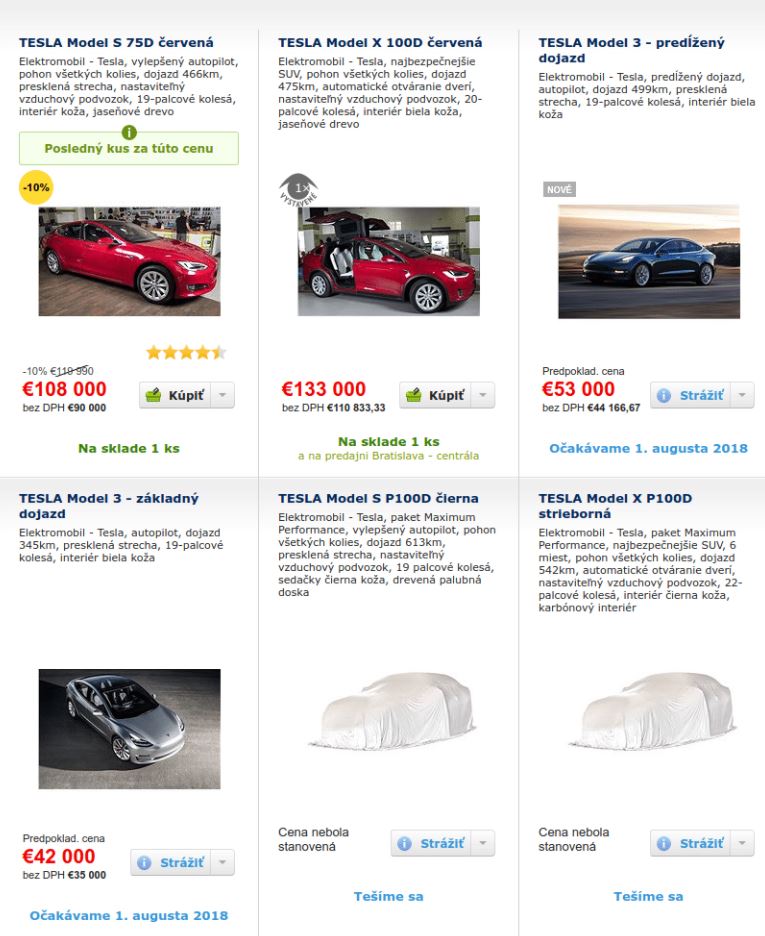Watch the Model 3 základný dojazd with Strážiť
This screenshot has width=765, height=936.
pos(171,863)
